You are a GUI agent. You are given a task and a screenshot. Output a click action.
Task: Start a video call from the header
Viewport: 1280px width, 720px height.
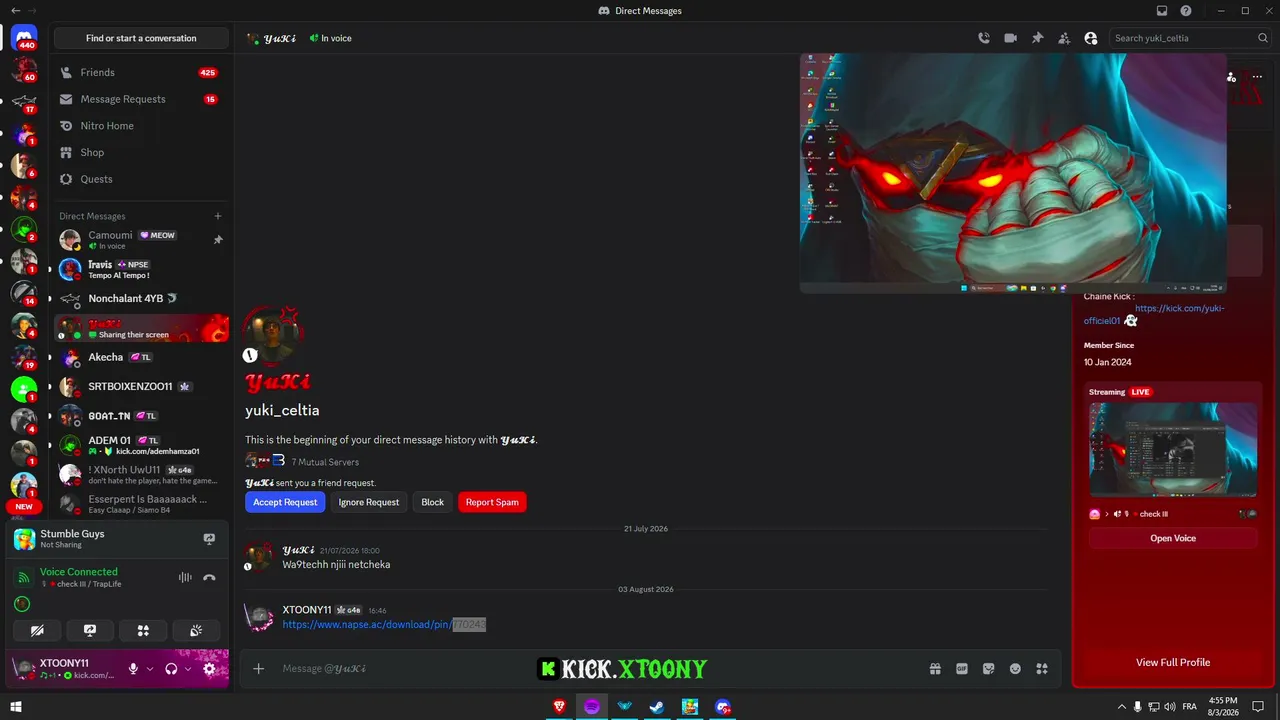pos(1011,38)
